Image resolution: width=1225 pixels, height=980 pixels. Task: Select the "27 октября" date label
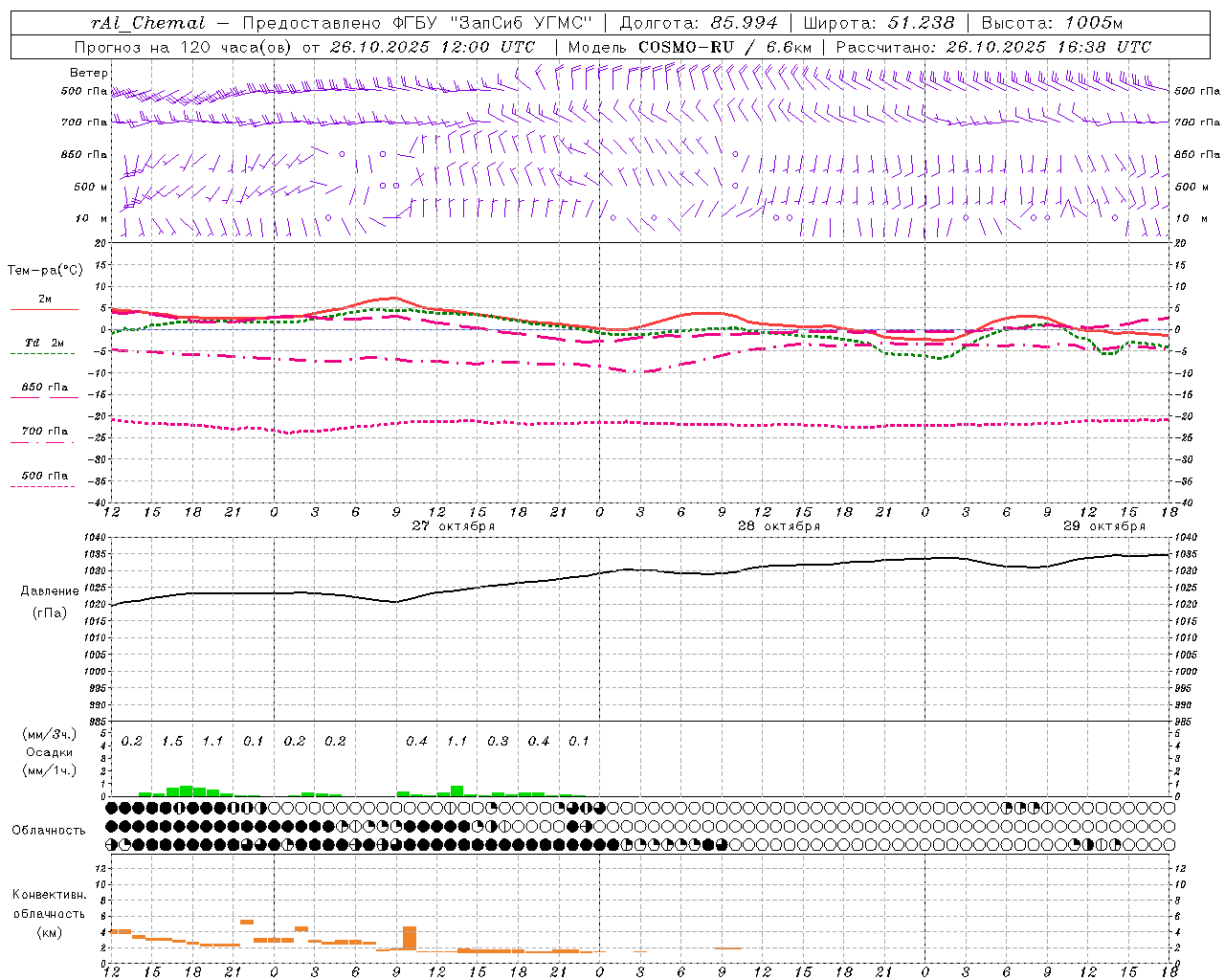pos(454,526)
